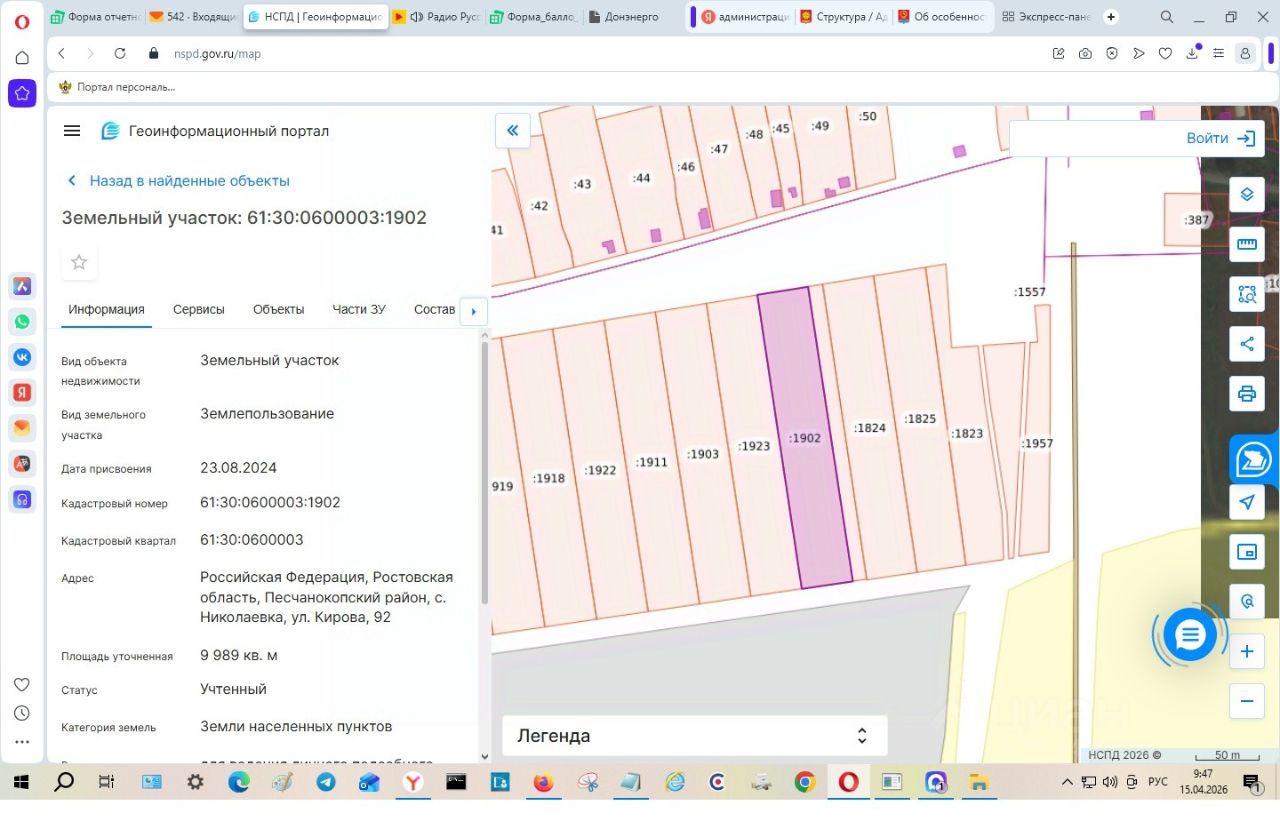The height and width of the screenshot is (829, 1280).
Task: Open the overview mini-map tool
Action: click(1246, 552)
